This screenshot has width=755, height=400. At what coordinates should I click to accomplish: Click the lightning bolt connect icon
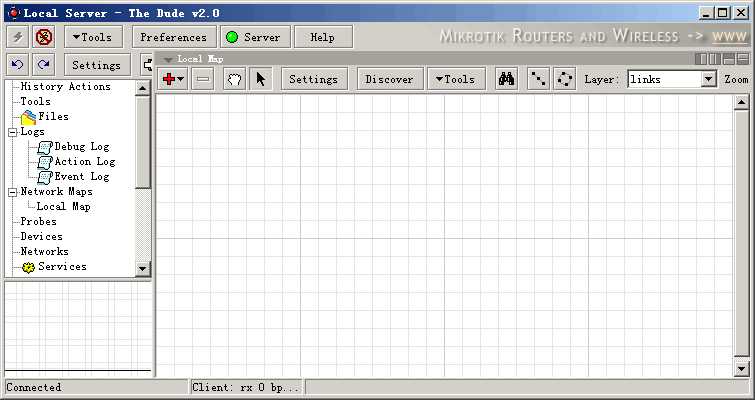pyautogui.click(x=17, y=37)
